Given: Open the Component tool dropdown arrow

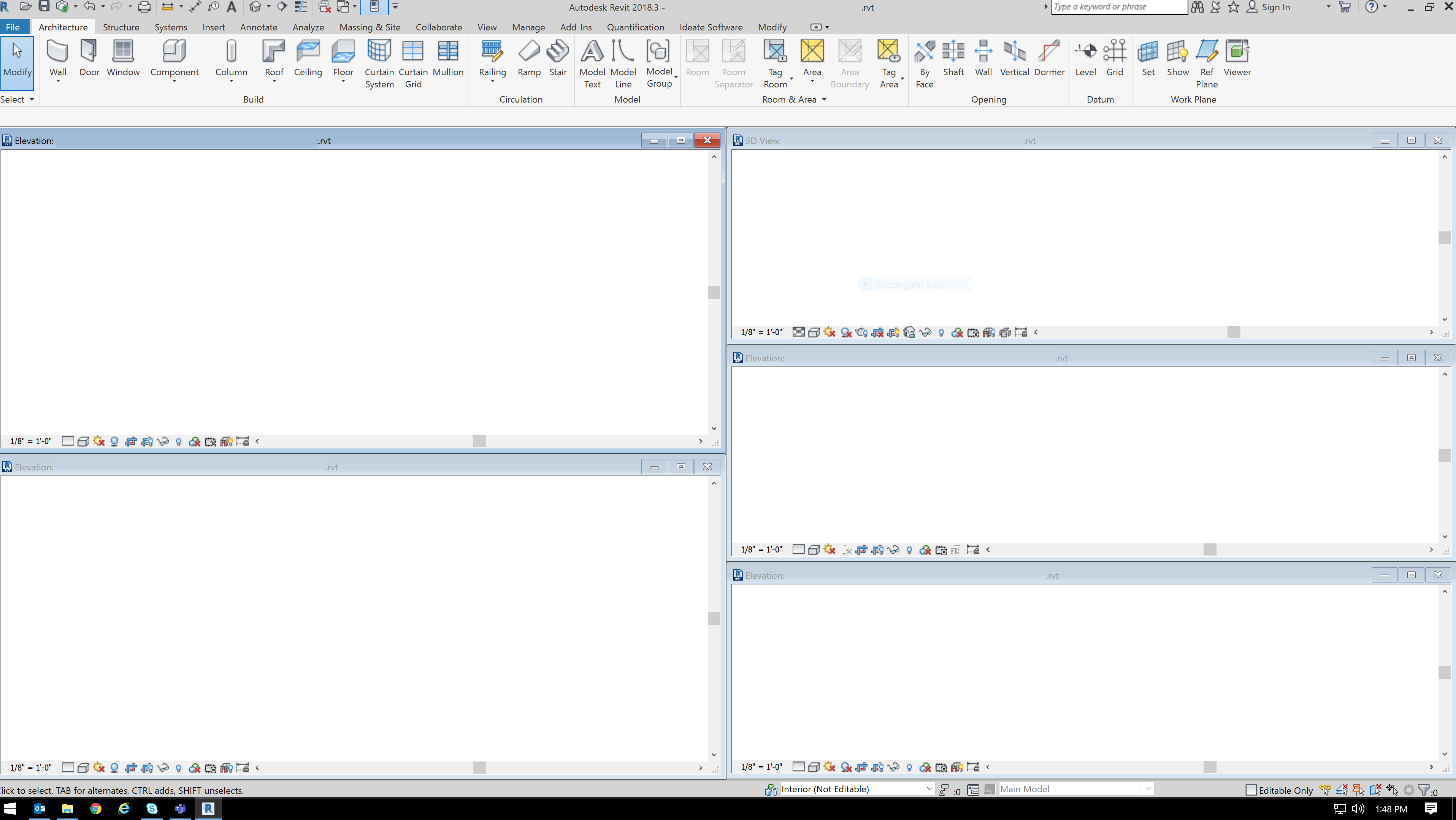Looking at the screenshot, I should (174, 81).
